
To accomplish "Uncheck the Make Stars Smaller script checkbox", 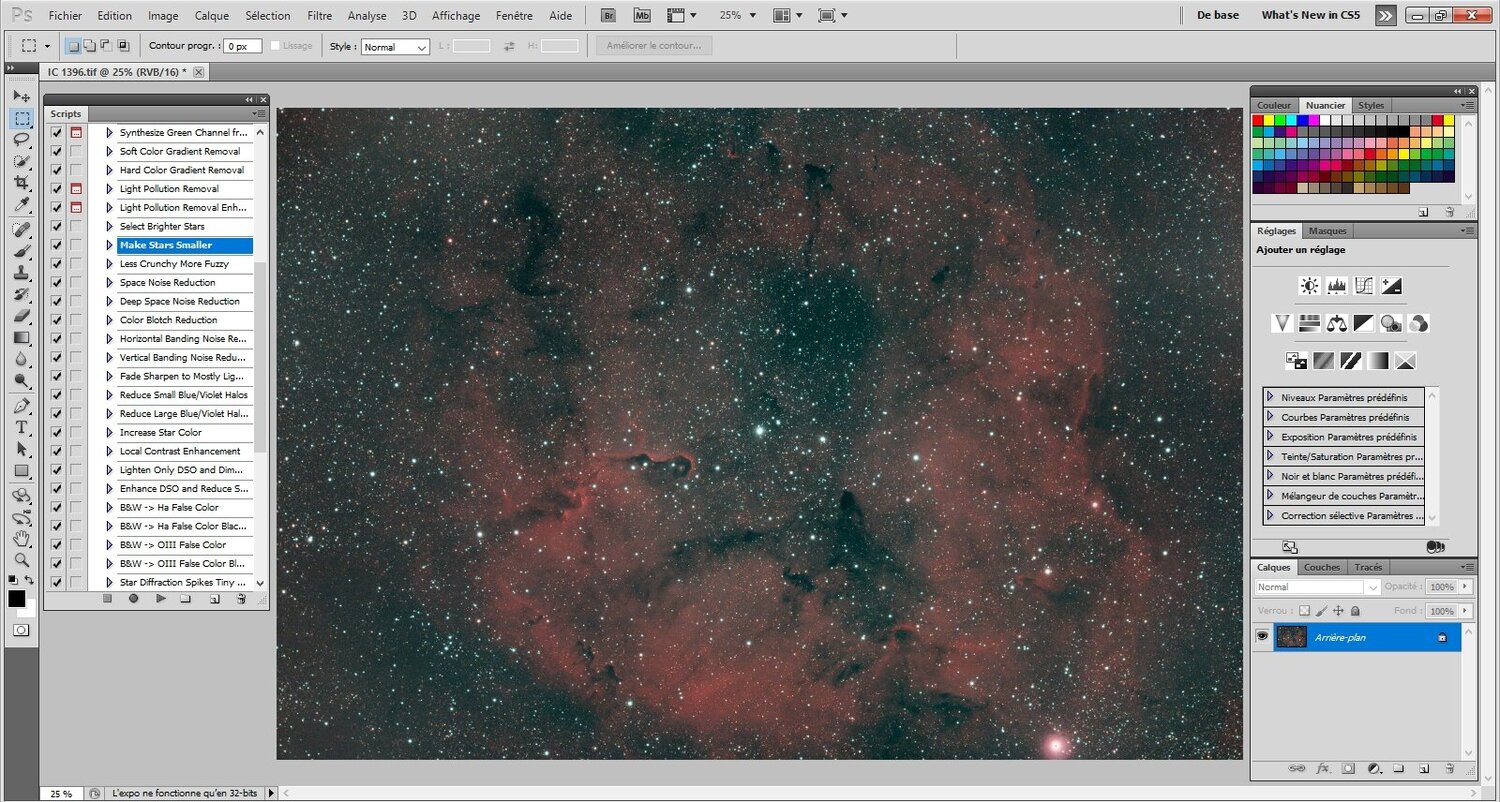I will (57, 245).
